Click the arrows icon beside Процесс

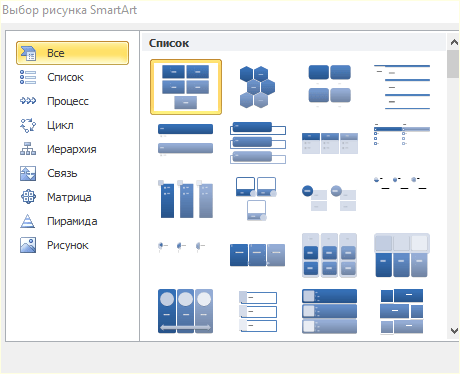28,101
